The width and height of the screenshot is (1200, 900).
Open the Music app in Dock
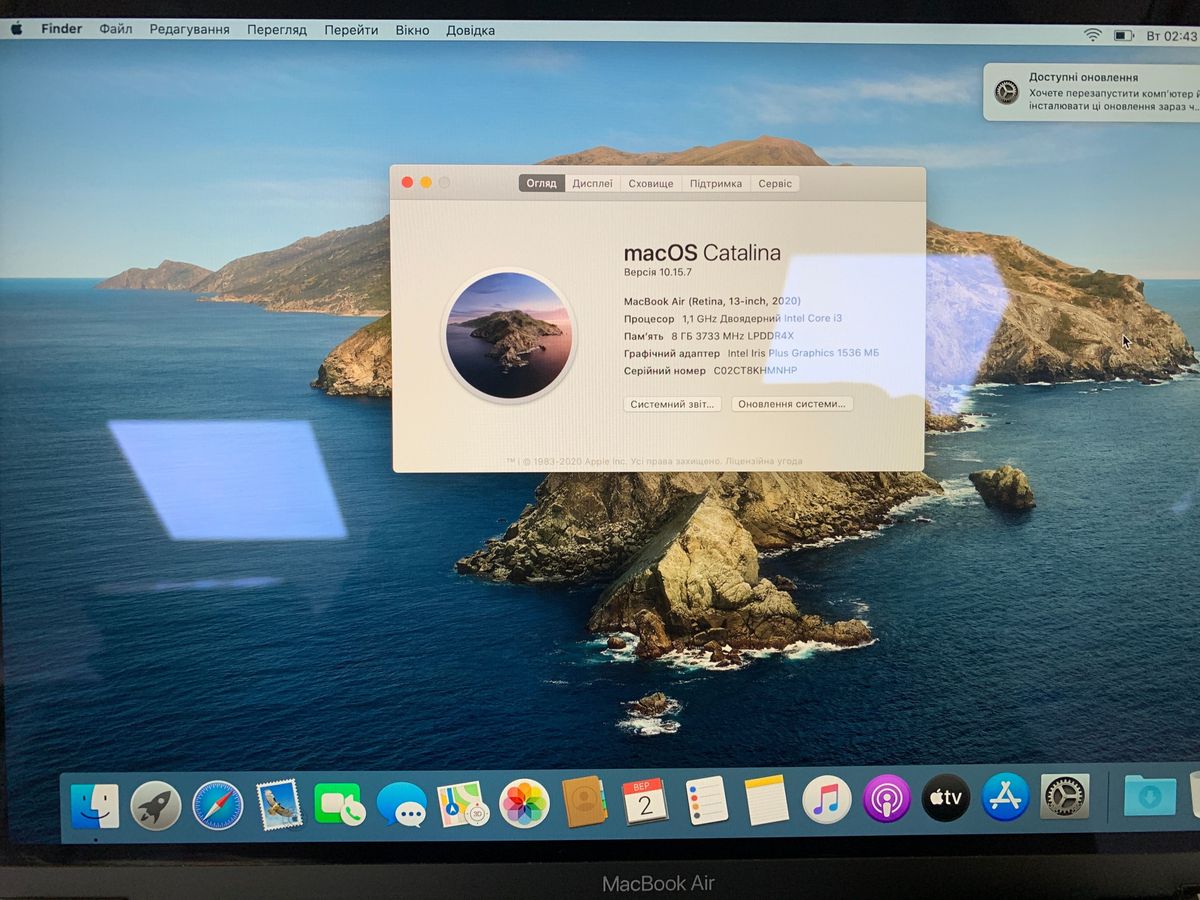[x=826, y=800]
